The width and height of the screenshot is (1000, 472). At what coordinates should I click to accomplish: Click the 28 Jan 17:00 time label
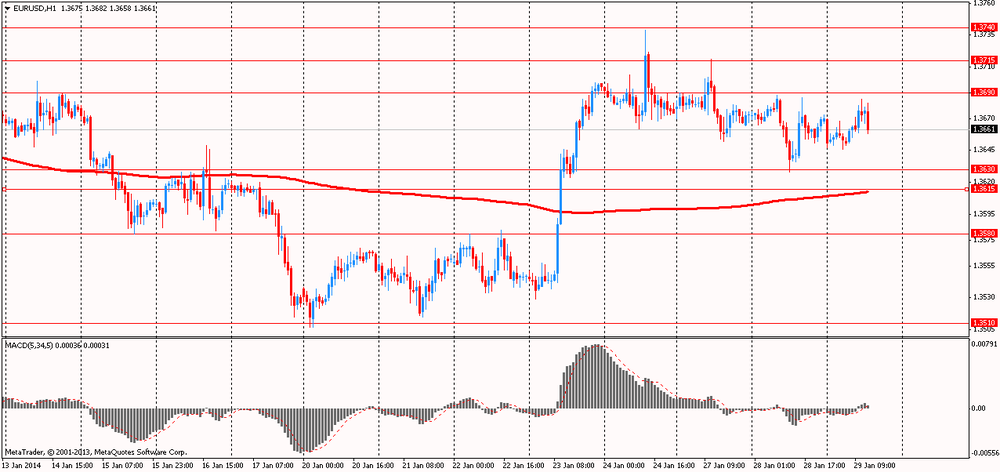click(823, 466)
